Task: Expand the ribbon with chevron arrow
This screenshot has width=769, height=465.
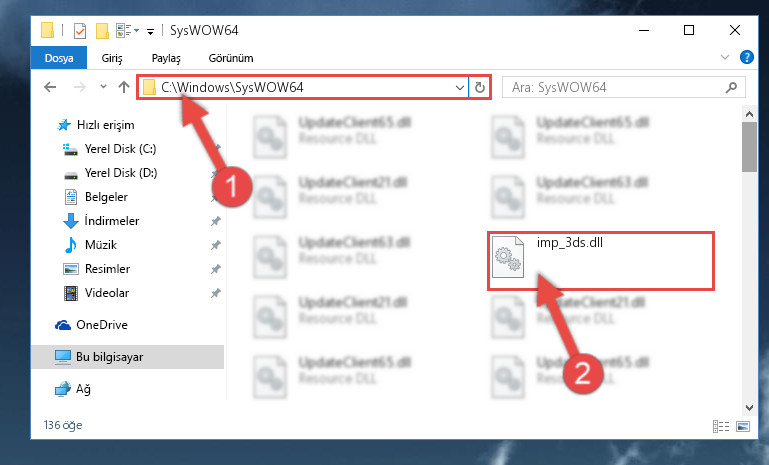Action: [x=725, y=57]
